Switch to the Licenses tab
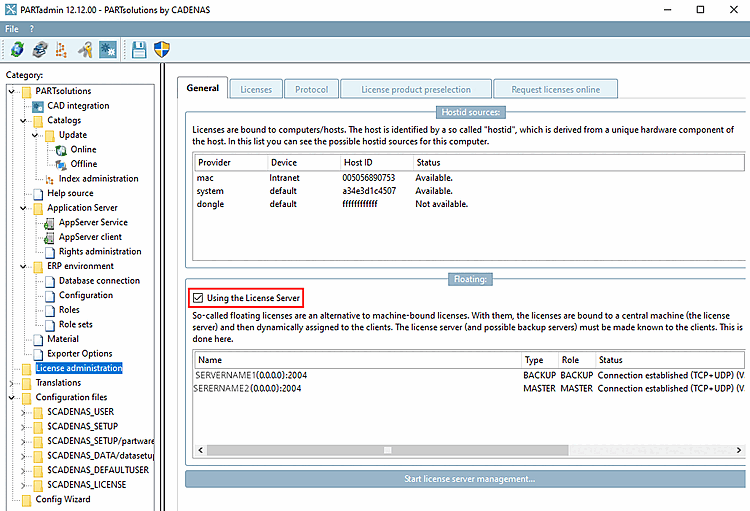 (256, 89)
